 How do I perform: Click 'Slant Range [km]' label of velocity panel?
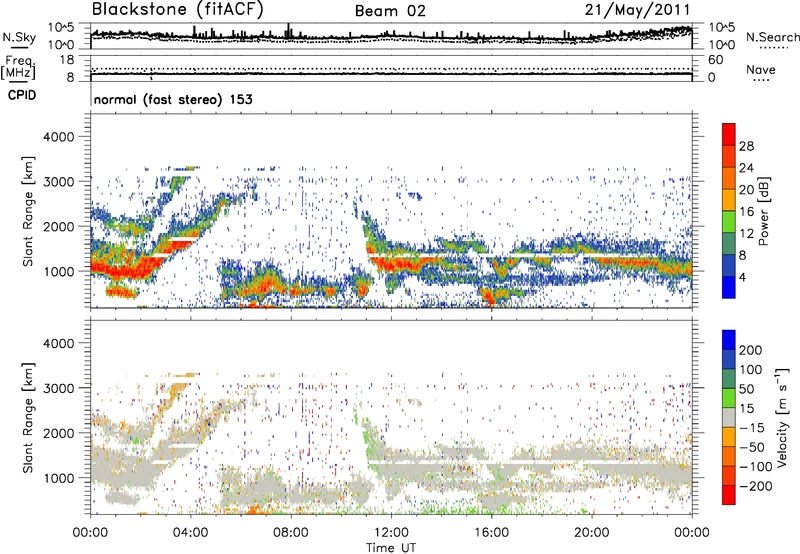[28, 417]
